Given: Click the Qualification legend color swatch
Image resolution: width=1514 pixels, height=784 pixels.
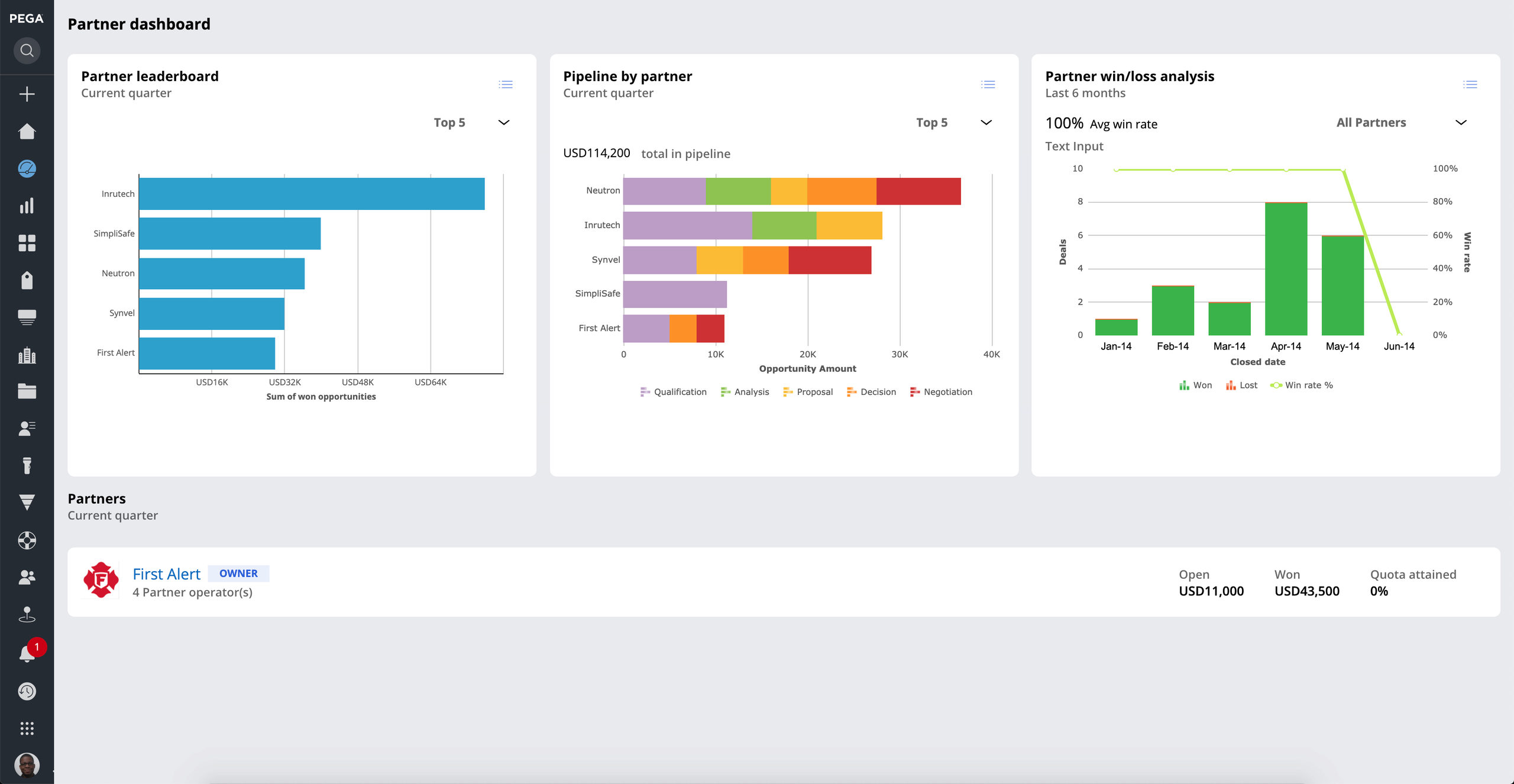Looking at the screenshot, I should point(643,391).
